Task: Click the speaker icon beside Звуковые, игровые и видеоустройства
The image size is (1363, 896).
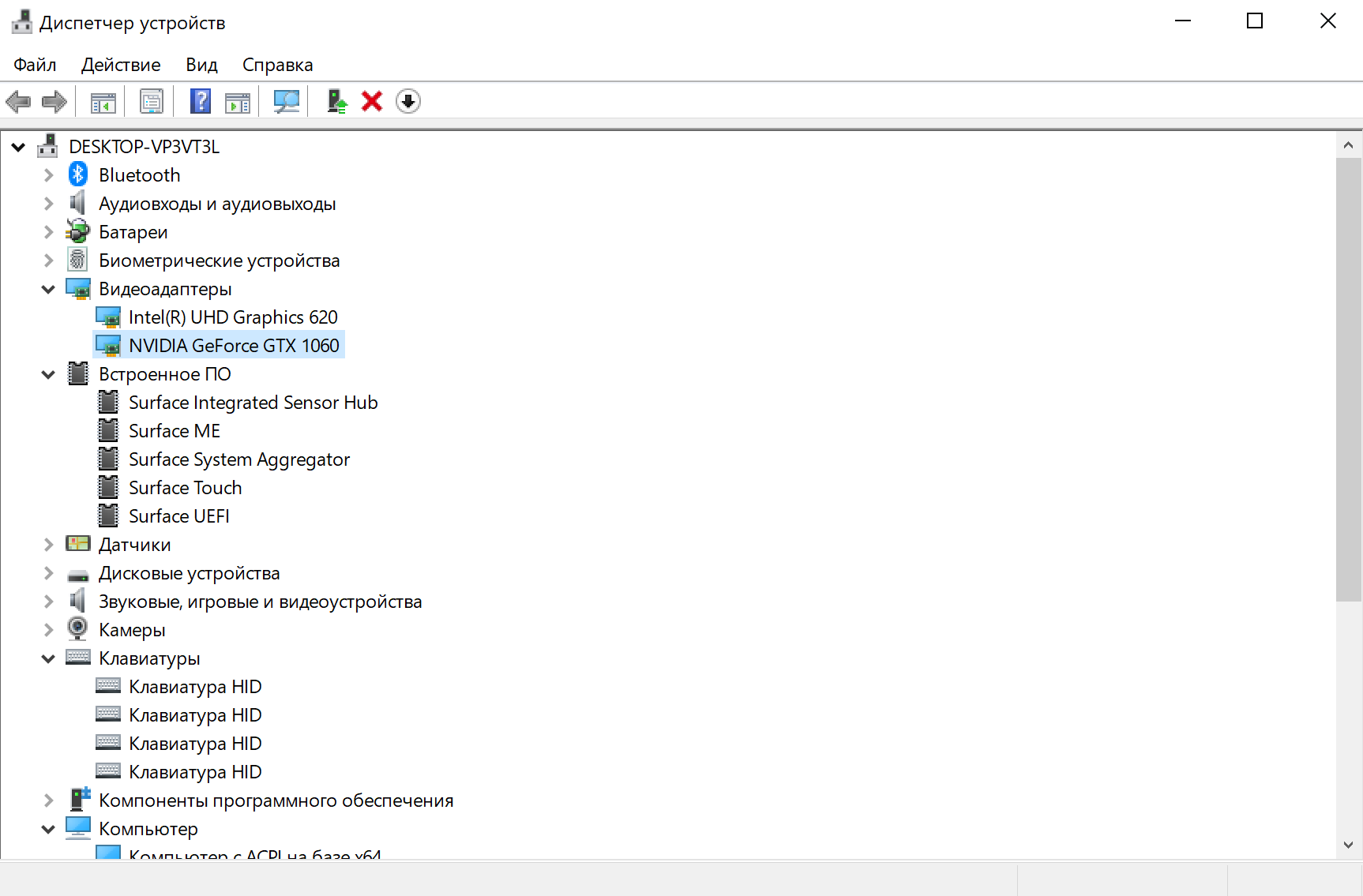Action: click(77, 601)
